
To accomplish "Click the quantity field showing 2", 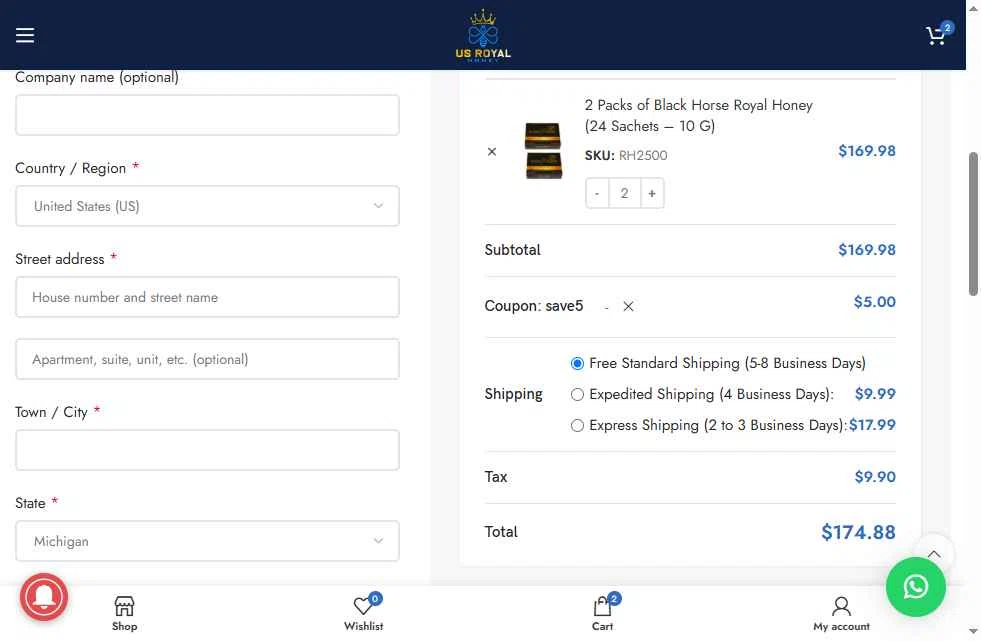I will coord(624,193).
